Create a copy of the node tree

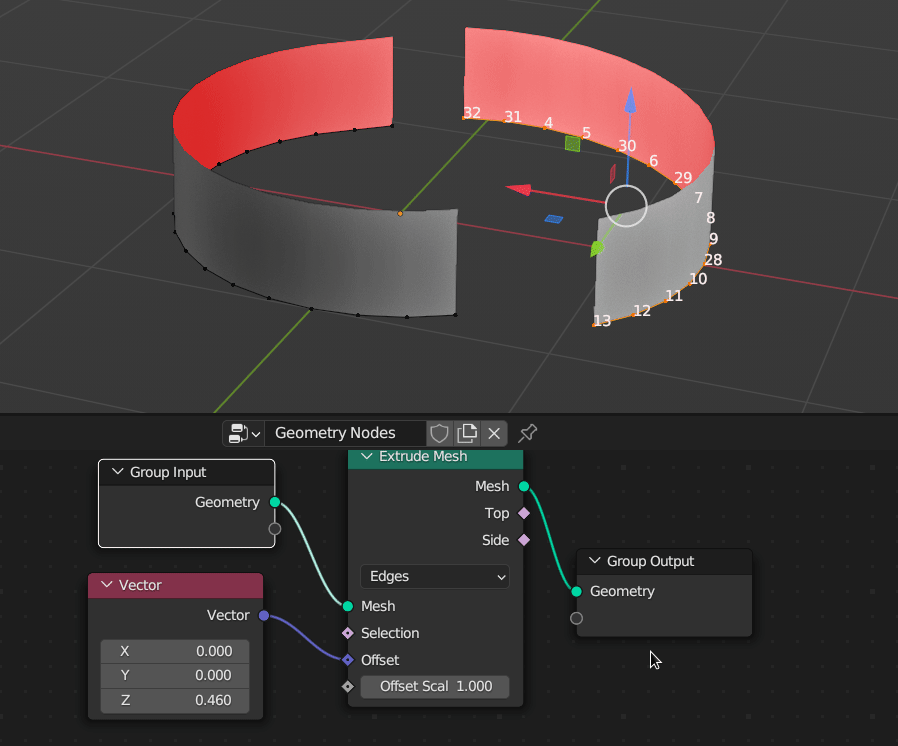(467, 433)
